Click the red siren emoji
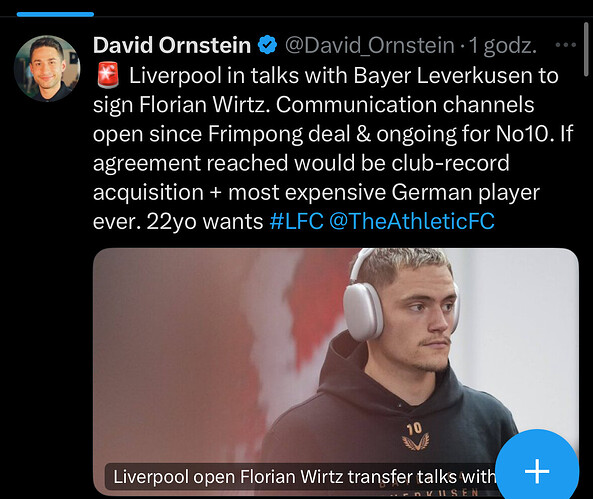Viewport: 593px width, 499px height. (108, 75)
